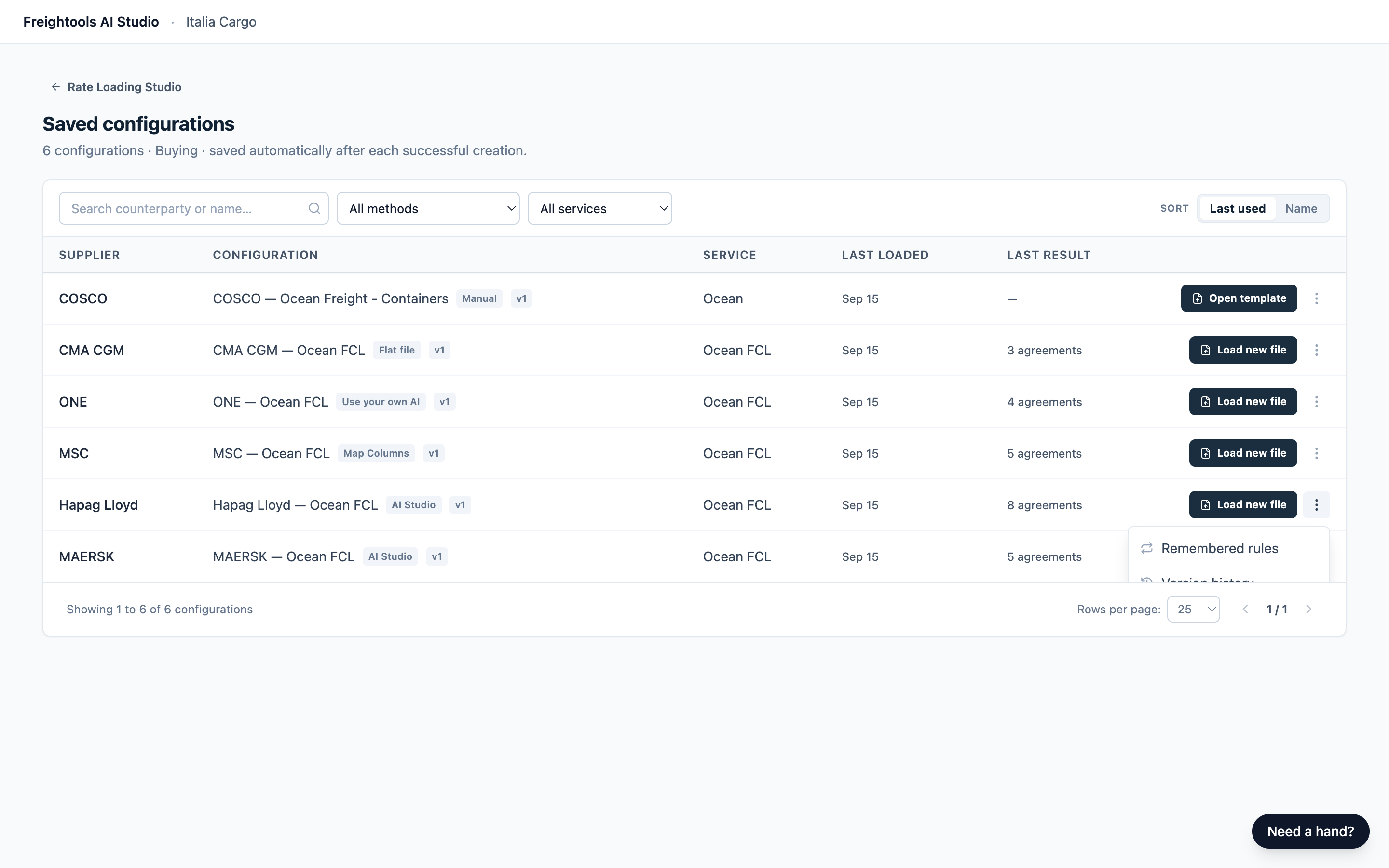Click MSC supplier name
This screenshot has width=1389, height=868.
(74, 453)
